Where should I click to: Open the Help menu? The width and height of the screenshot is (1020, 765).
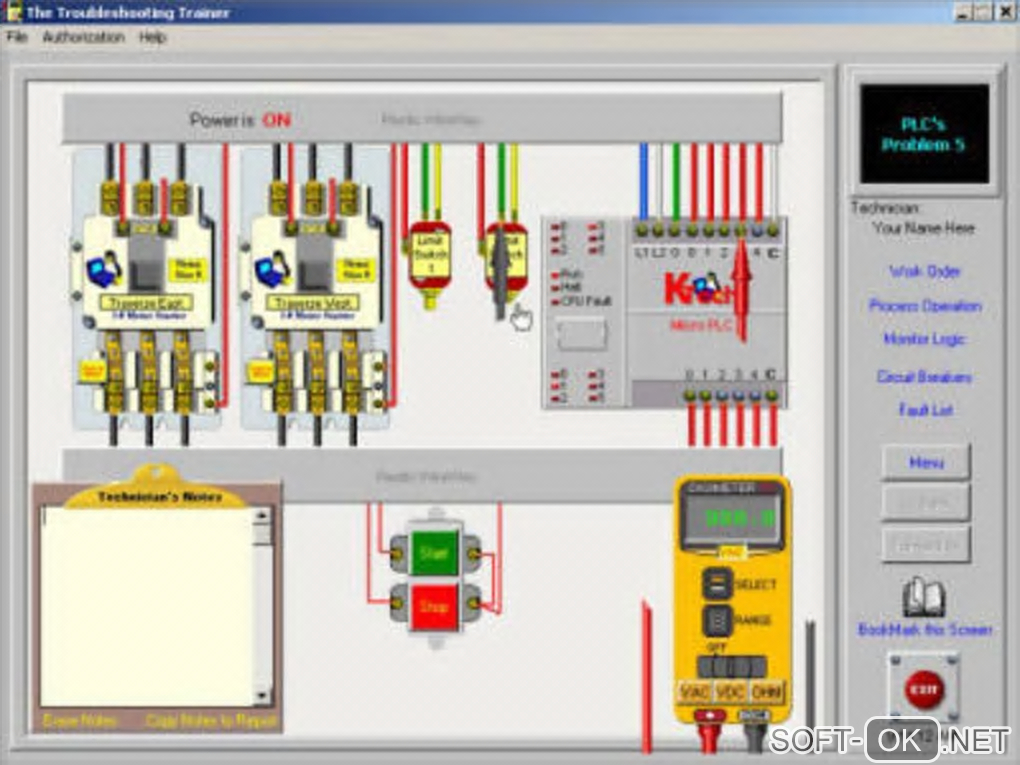pyautogui.click(x=152, y=37)
